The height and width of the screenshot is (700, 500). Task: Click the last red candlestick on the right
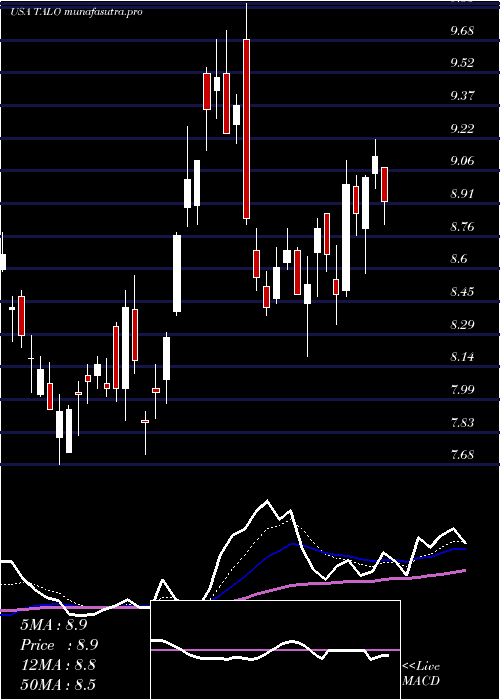pos(384,184)
